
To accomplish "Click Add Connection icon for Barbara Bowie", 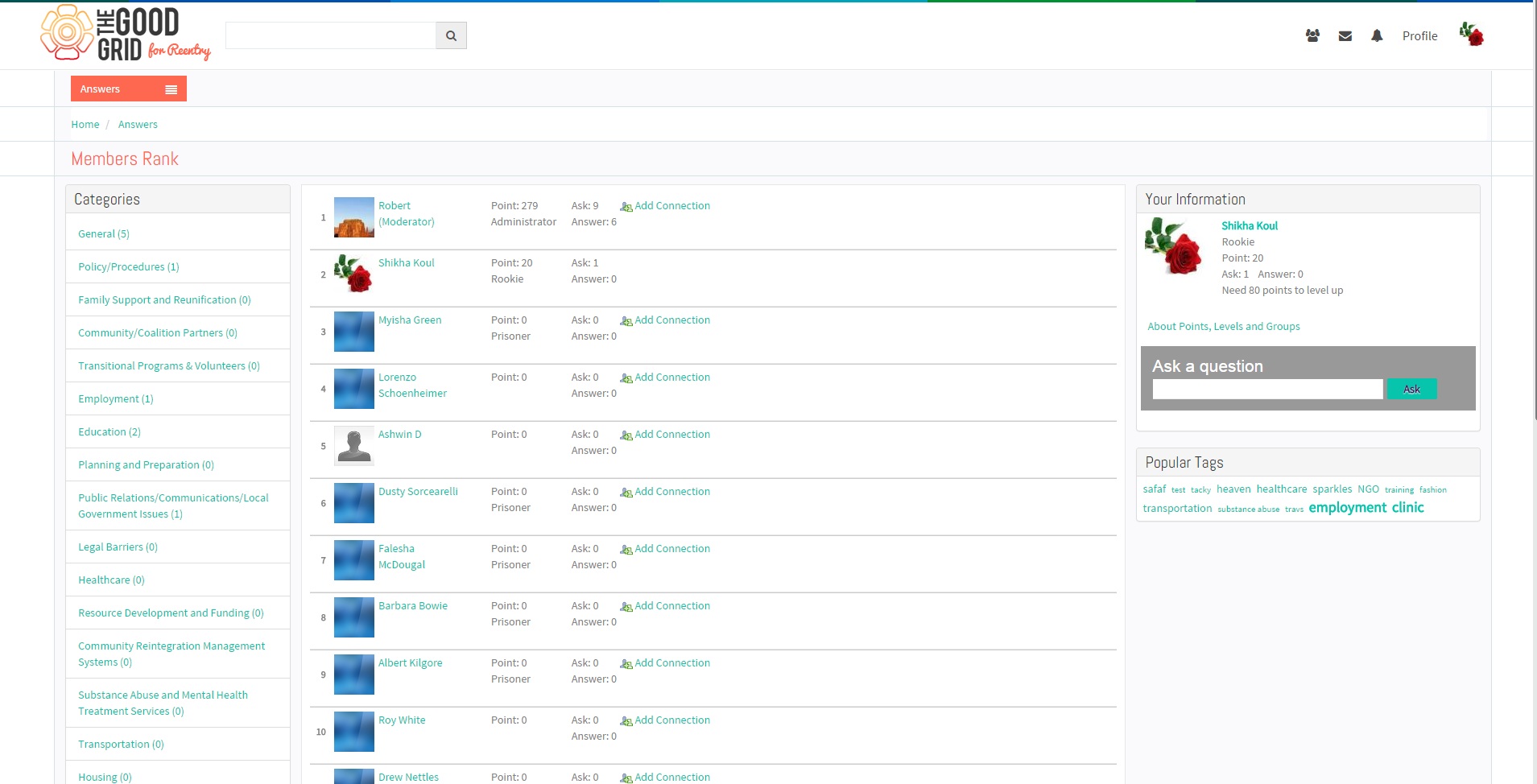I will click(x=626, y=607).
